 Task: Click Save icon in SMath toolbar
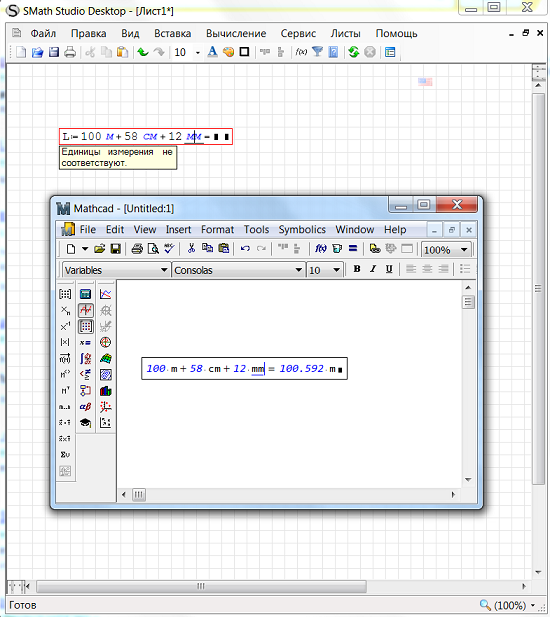tap(54, 52)
